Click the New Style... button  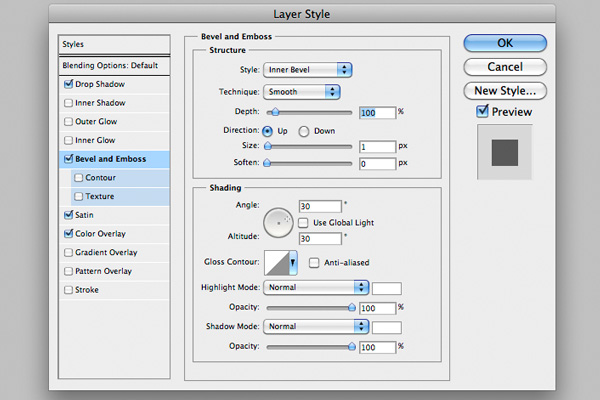[504, 90]
